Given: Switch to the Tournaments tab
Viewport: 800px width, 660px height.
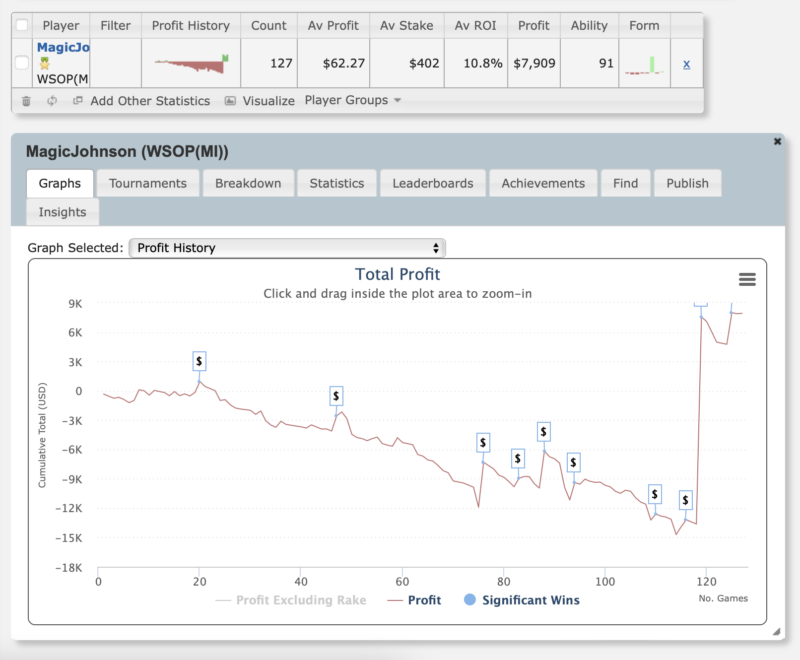Looking at the screenshot, I should [148, 183].
